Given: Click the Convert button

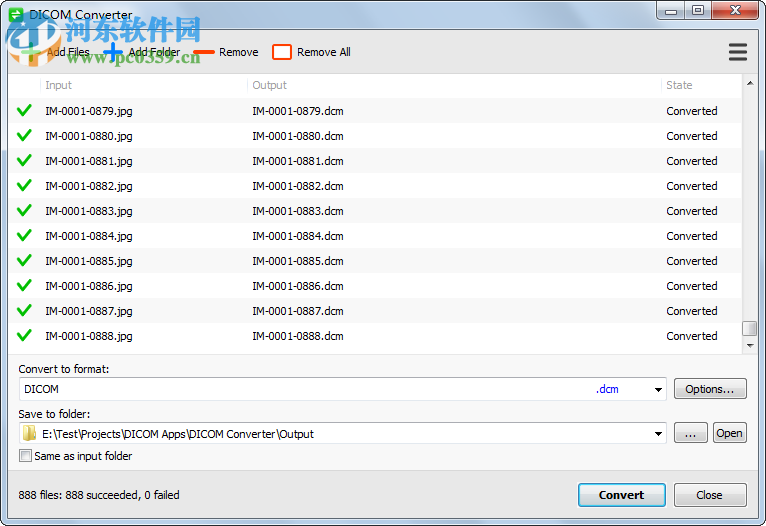Looking at the screenshot, I should (621, 495).
